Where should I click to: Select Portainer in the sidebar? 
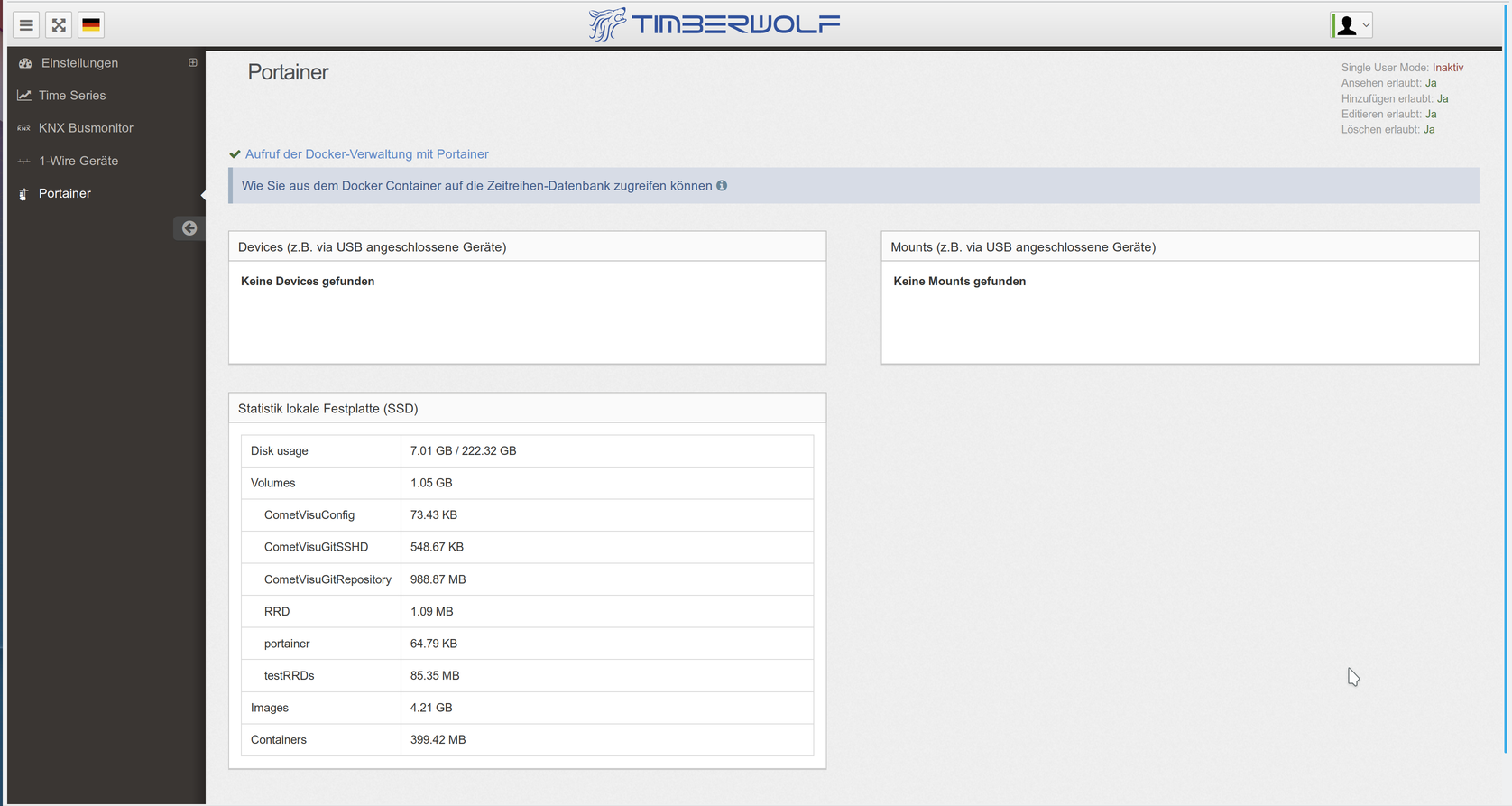pyautogui.click(x=65, y=193)
